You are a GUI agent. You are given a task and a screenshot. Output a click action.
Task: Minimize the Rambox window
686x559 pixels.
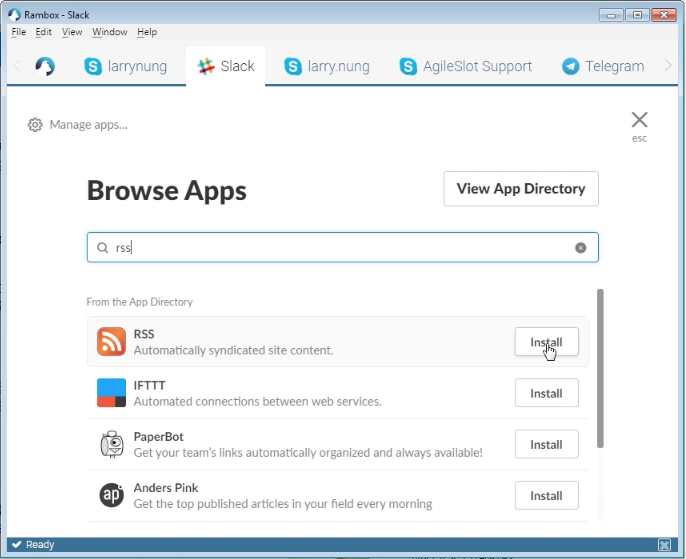pyautogui.click(x=611, y=15)
